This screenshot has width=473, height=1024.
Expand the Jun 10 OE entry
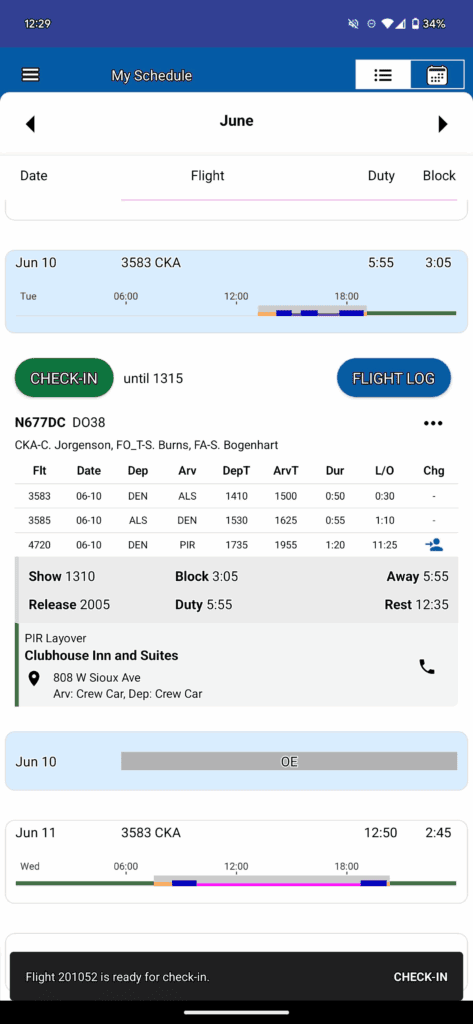coord(236,761)
